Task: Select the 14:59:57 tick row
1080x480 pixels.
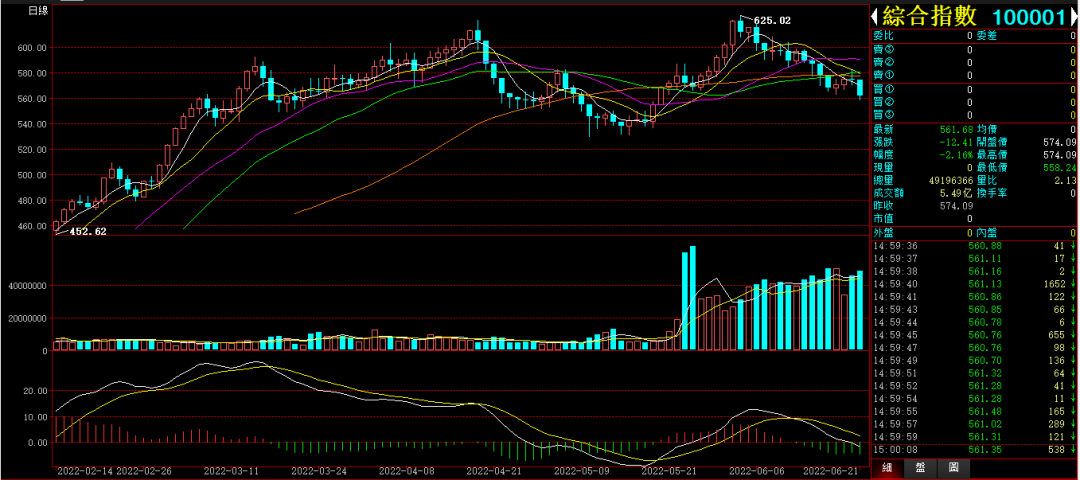Action: point(974,424)
